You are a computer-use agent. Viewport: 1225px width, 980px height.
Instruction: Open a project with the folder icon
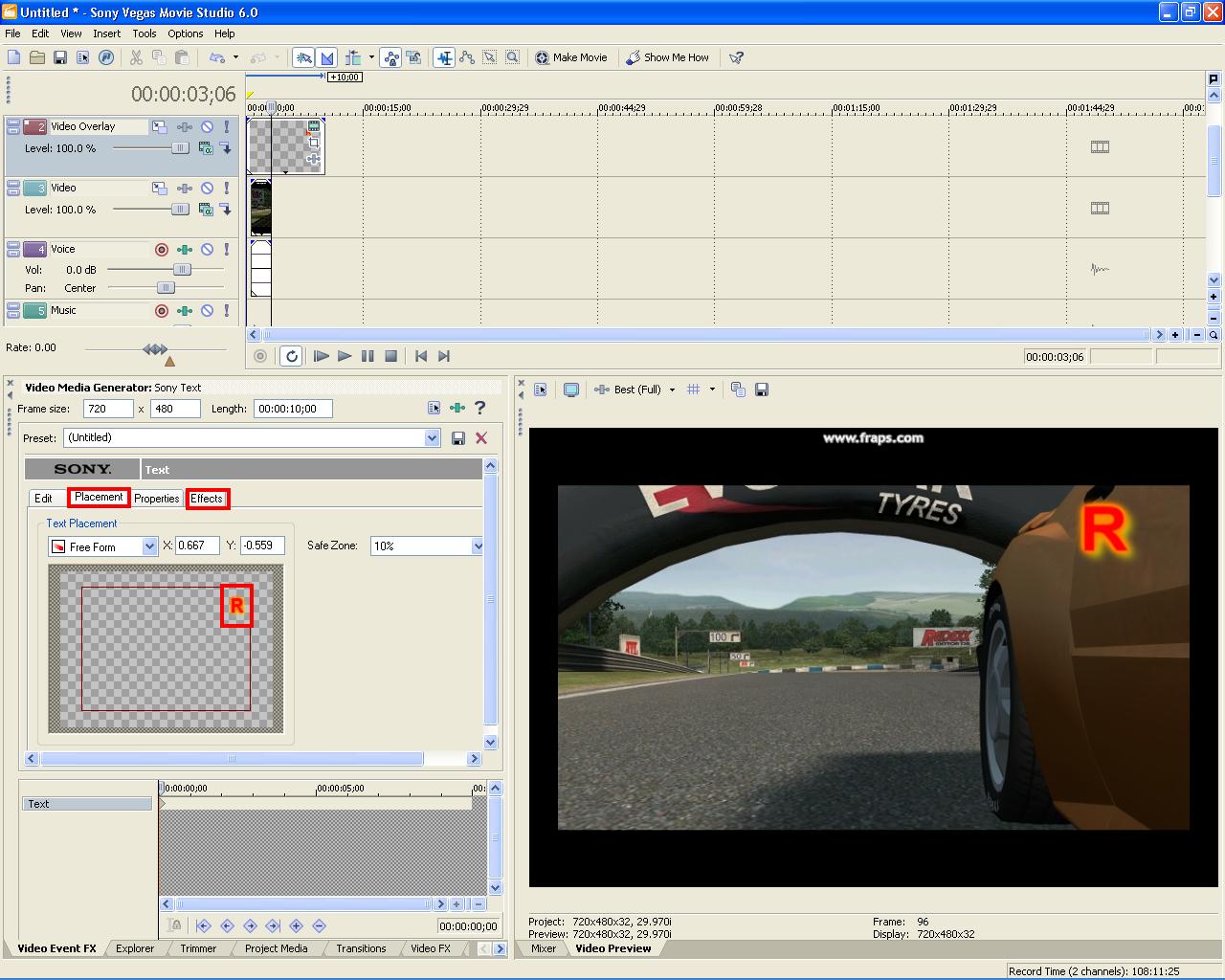click(x=37, y=57)
